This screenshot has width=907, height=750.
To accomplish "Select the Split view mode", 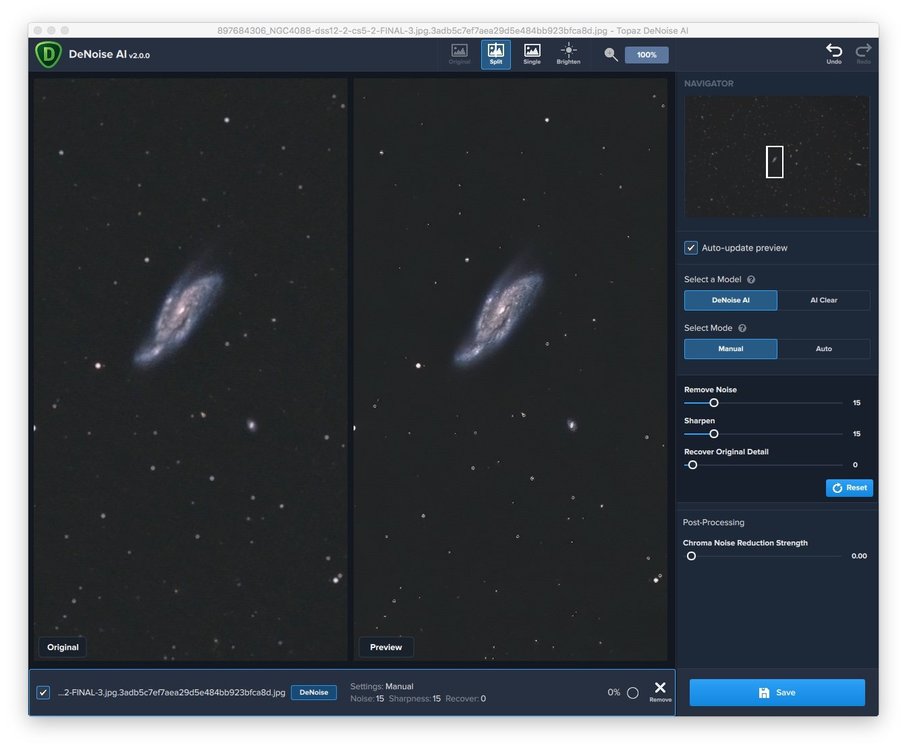I will point(496,54).
